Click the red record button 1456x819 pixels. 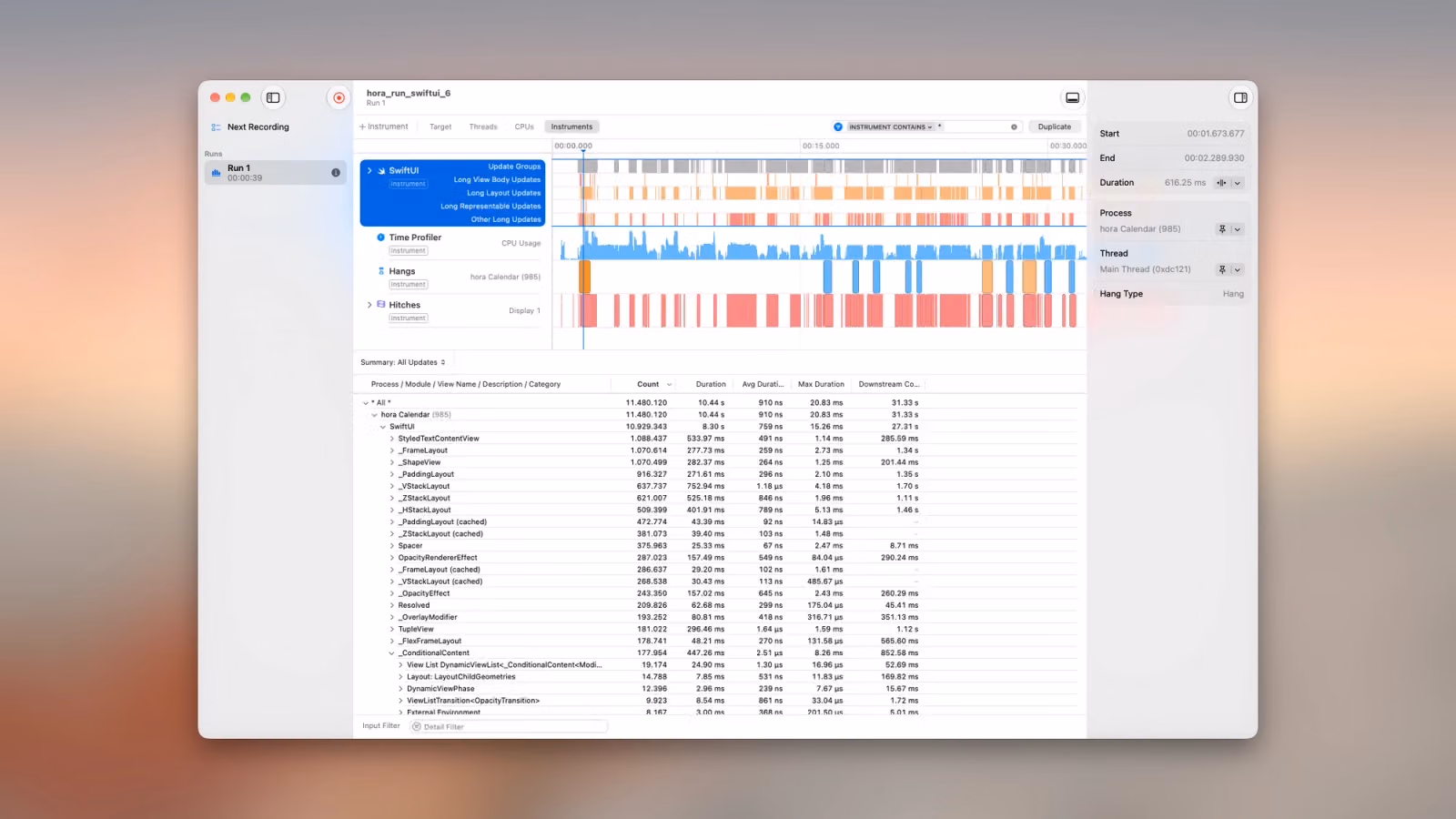point(339,97)
